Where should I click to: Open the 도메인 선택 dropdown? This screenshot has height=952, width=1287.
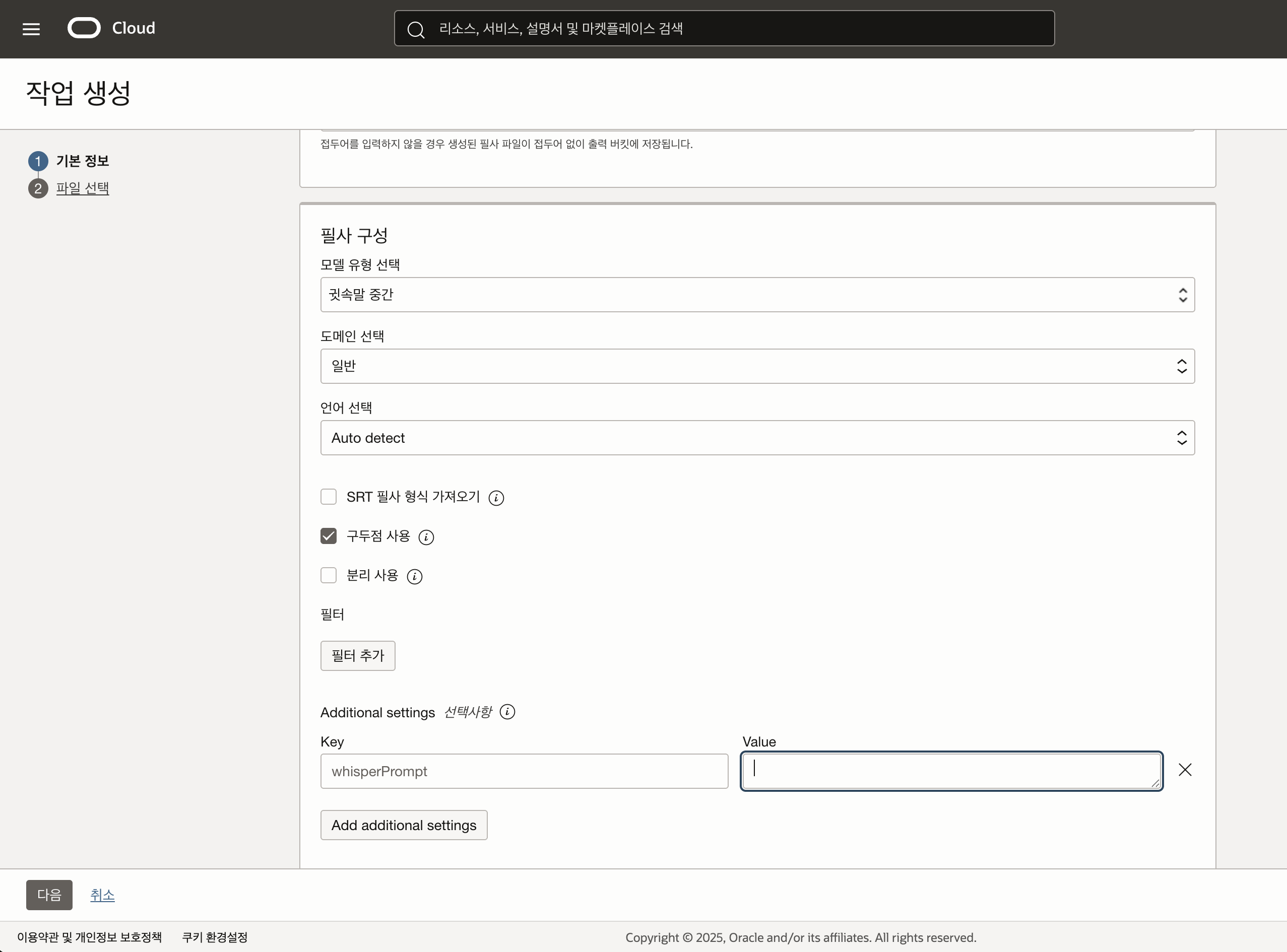757,366
